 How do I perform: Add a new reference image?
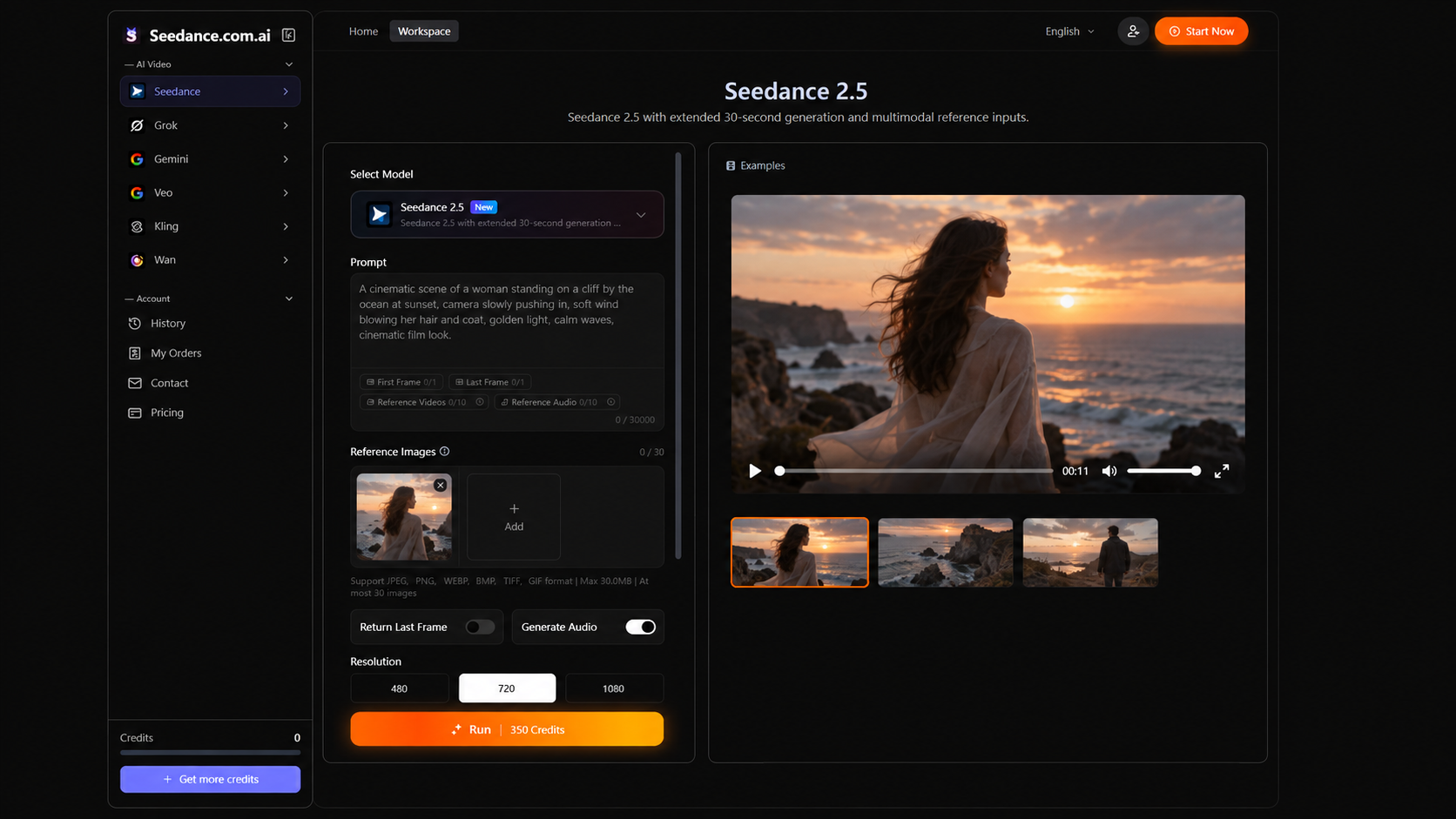[514, 517]
